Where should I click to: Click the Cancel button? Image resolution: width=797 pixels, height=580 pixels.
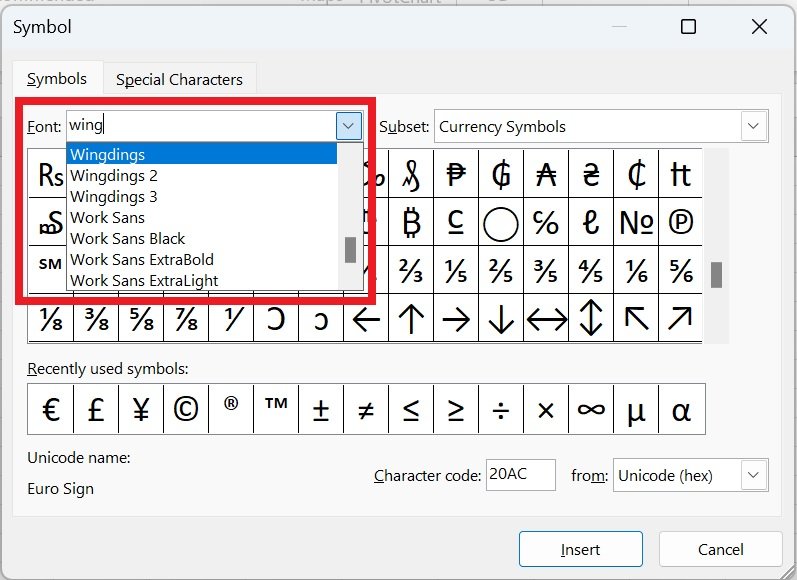pyautogui.click(x=720, y=549)
